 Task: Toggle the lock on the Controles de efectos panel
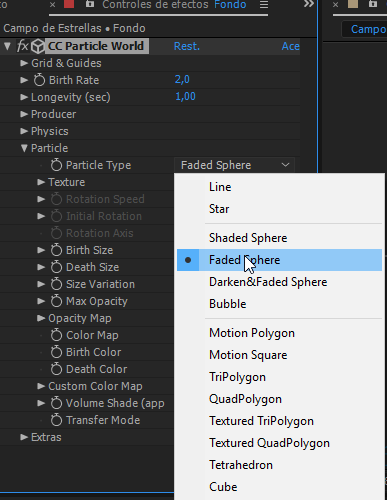[90, 4]
